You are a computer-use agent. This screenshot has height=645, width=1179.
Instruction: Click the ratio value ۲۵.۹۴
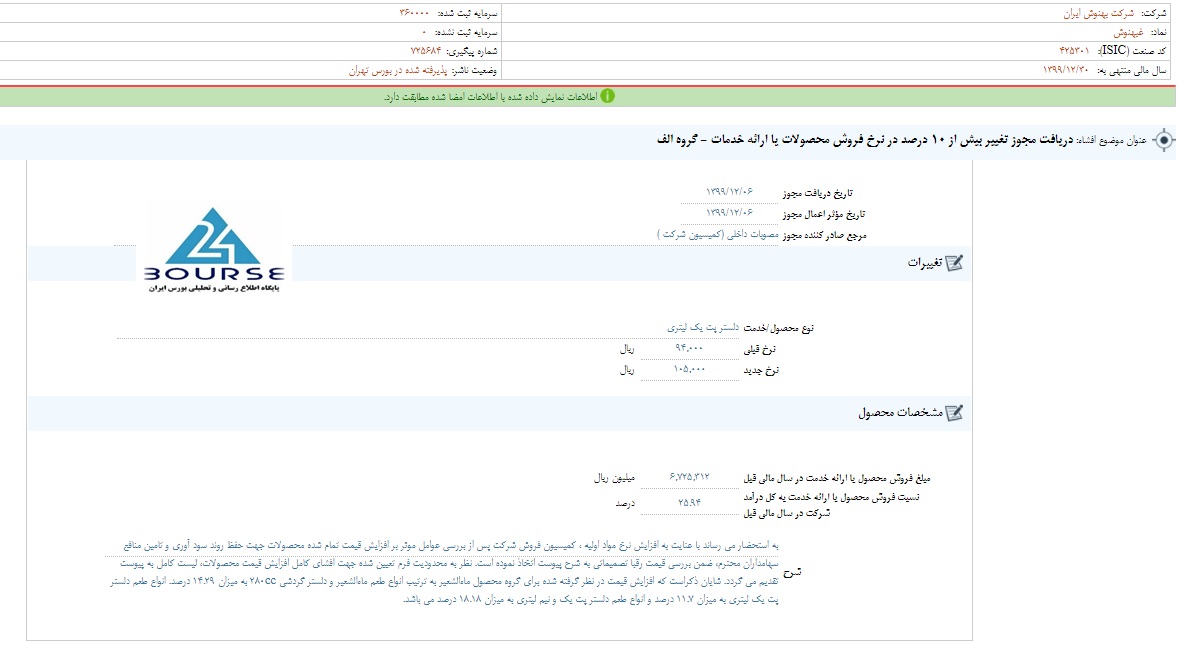pos(690,502)
